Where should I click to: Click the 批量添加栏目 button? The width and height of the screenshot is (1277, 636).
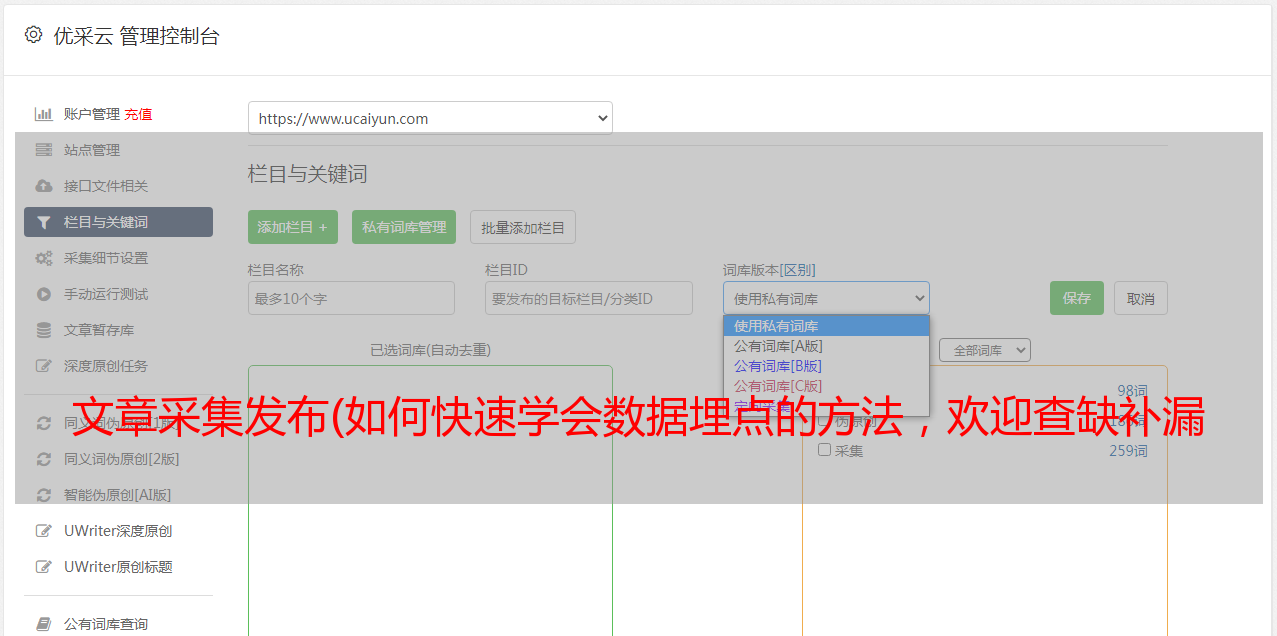click(x=523, y=227)
